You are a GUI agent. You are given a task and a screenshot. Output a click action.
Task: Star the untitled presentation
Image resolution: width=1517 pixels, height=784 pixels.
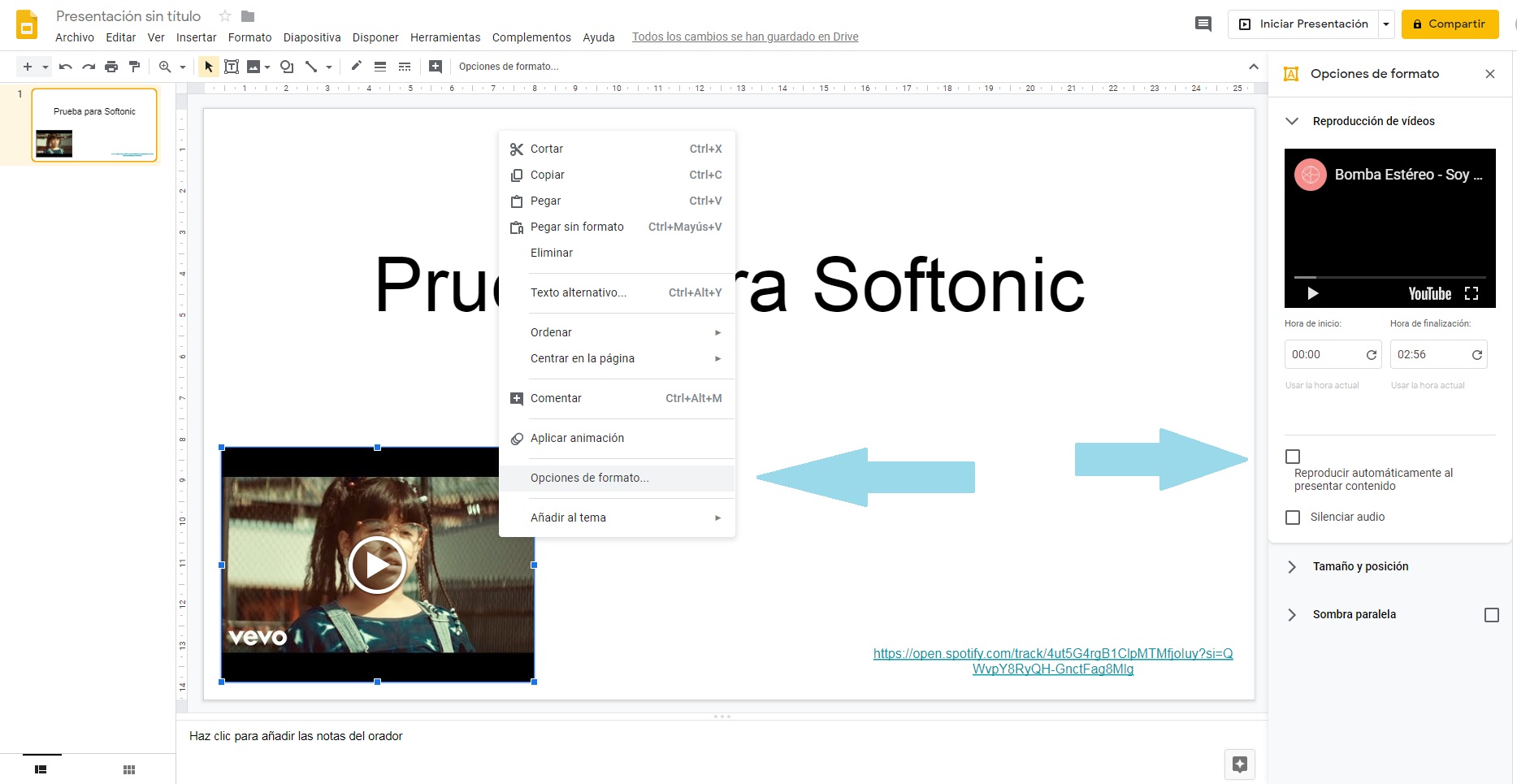point(225,16)
